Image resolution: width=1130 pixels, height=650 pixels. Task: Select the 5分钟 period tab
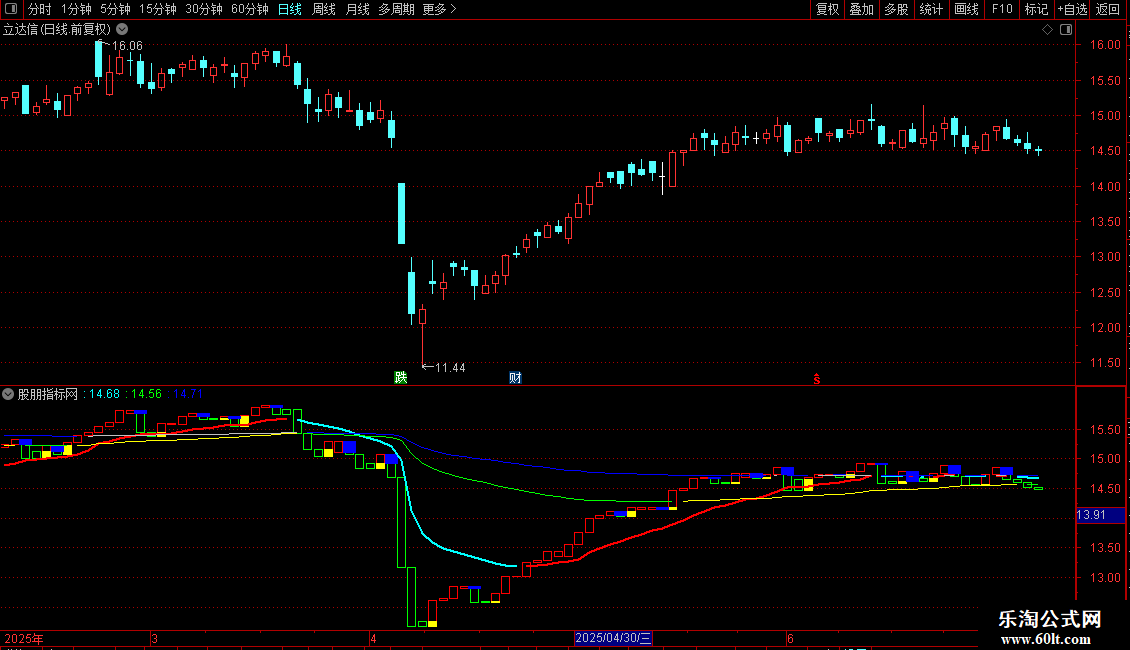(115, 9)
